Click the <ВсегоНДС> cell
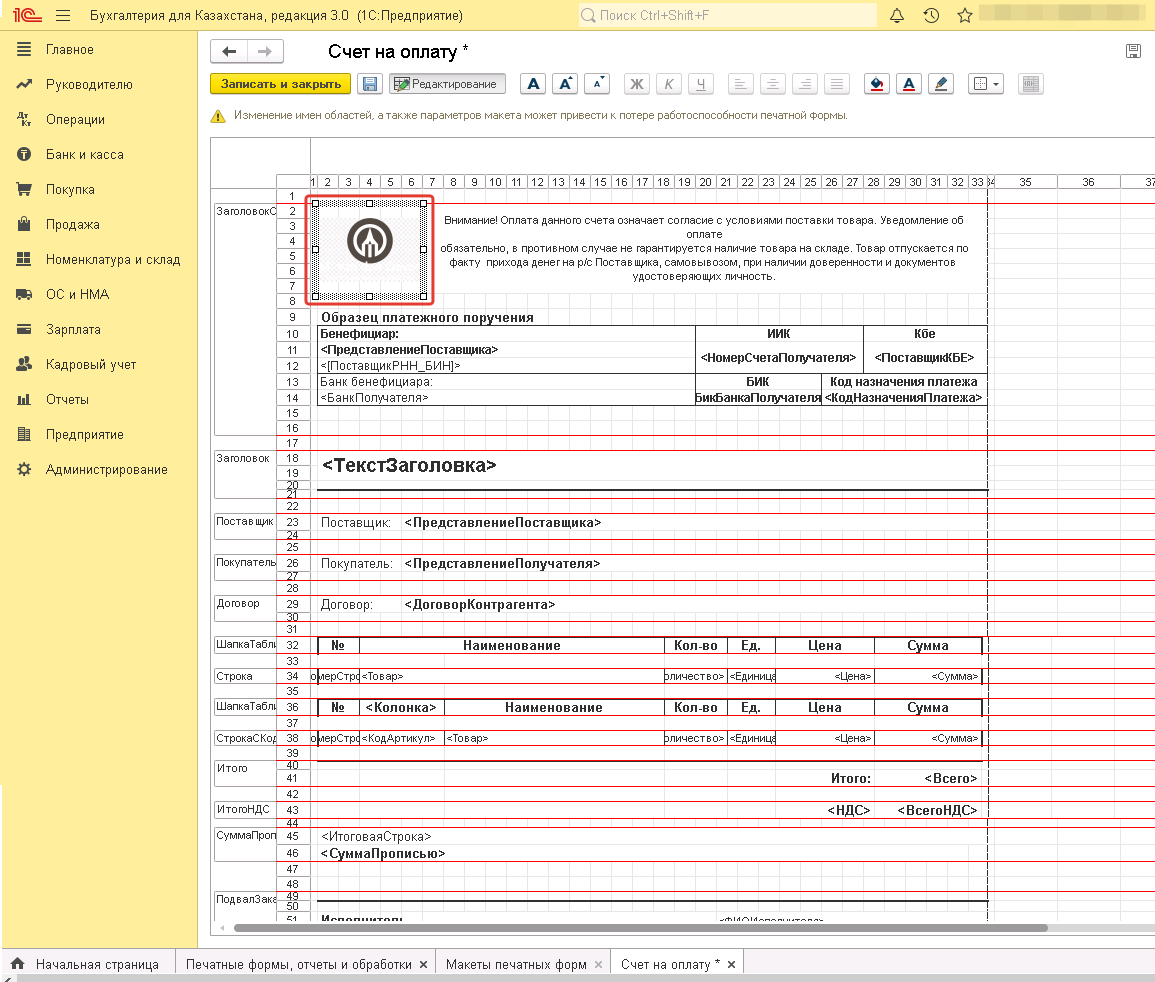This screenshot has width=1155, height=982. coord(937,810)
